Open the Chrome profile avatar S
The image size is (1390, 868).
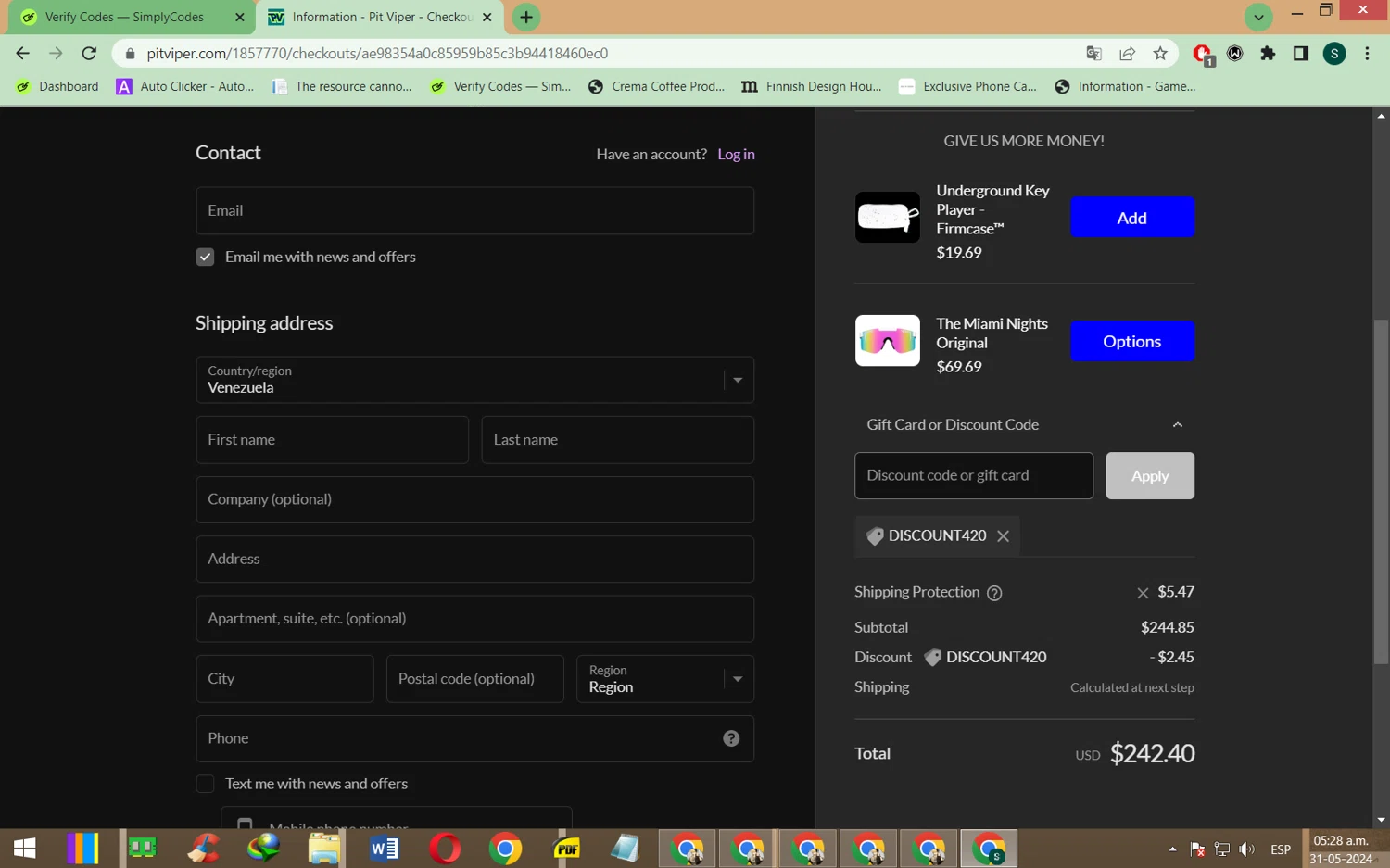pyautogui.click(x=1334, y=54)
